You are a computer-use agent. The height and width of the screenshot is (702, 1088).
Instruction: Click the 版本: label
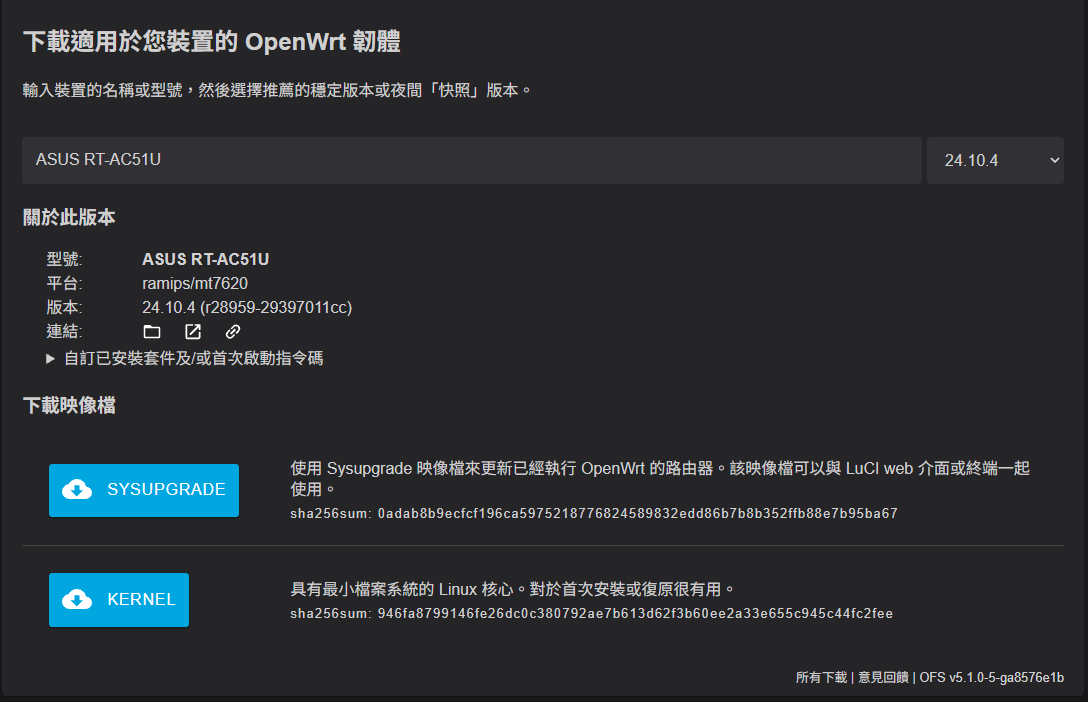tap(64, 307)
